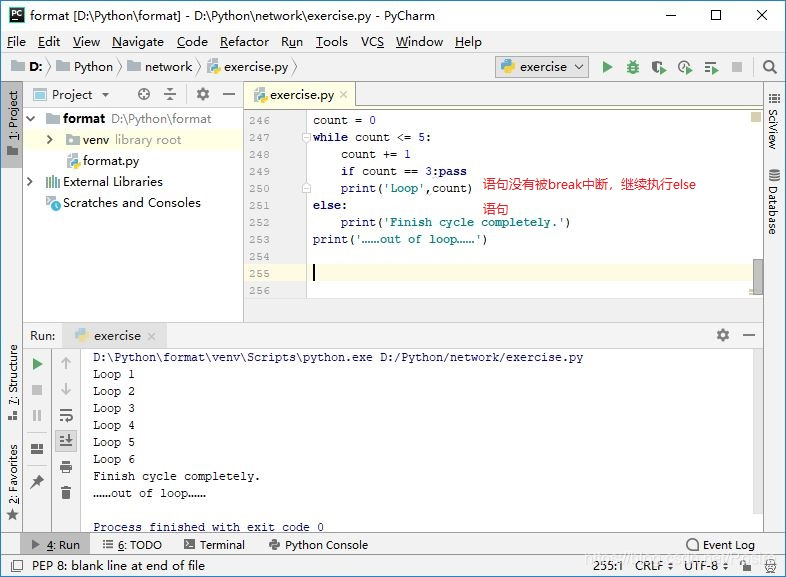786x577 pixels.
Task: Collapse all in Project panel toolbar
Action: pyautogui.click(x=170, y=94)
